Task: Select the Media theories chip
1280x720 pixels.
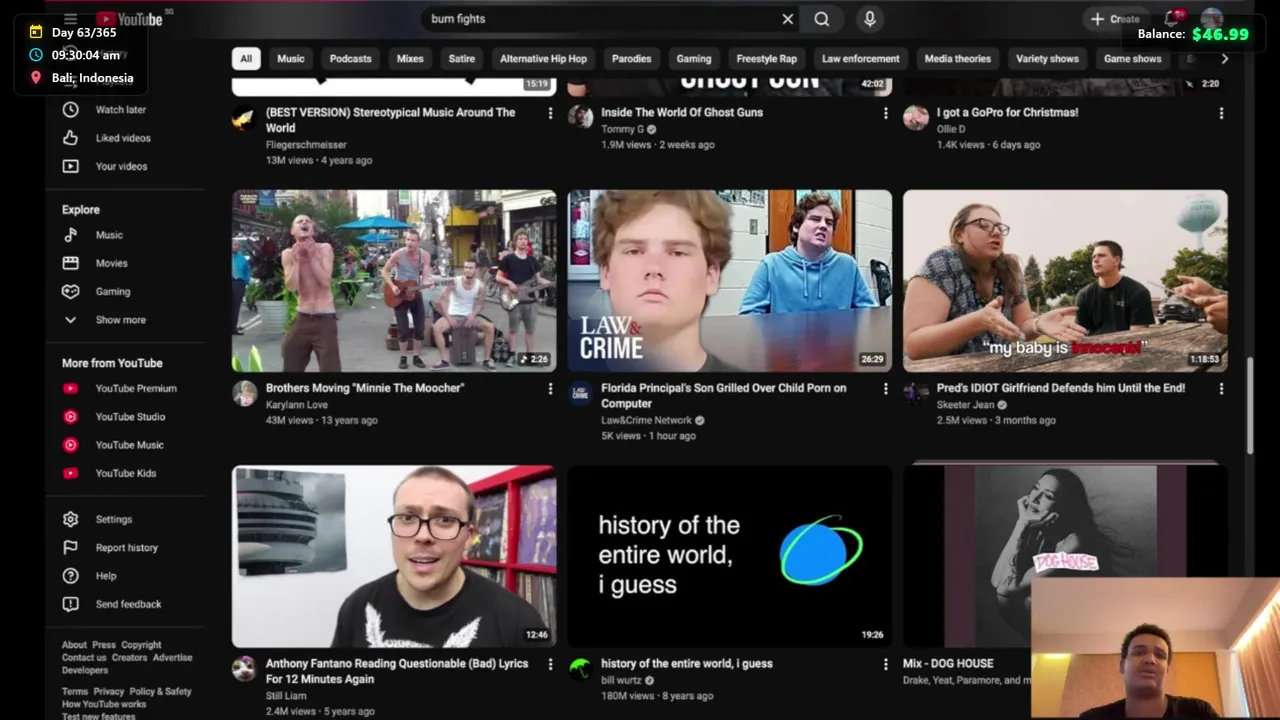Action: click(958, 59)
